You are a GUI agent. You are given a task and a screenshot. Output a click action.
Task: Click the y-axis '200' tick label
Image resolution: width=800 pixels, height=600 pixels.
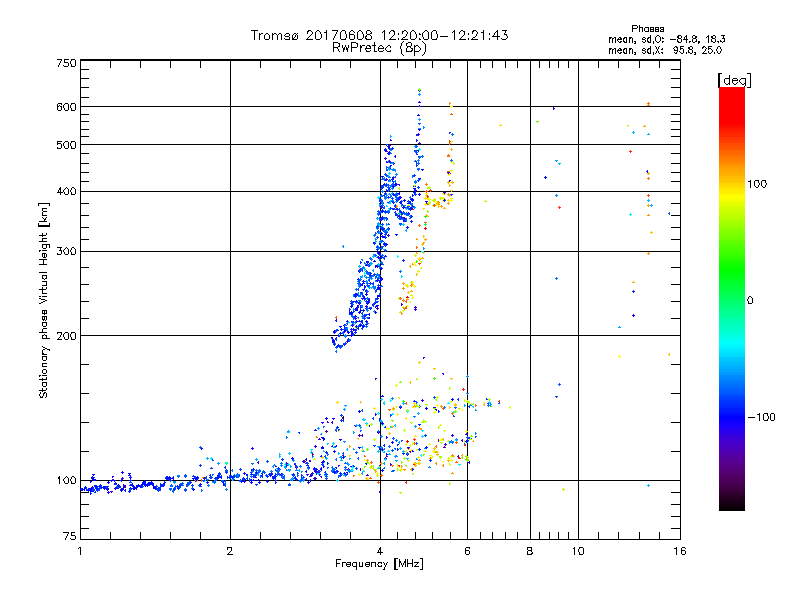[67, 336]
